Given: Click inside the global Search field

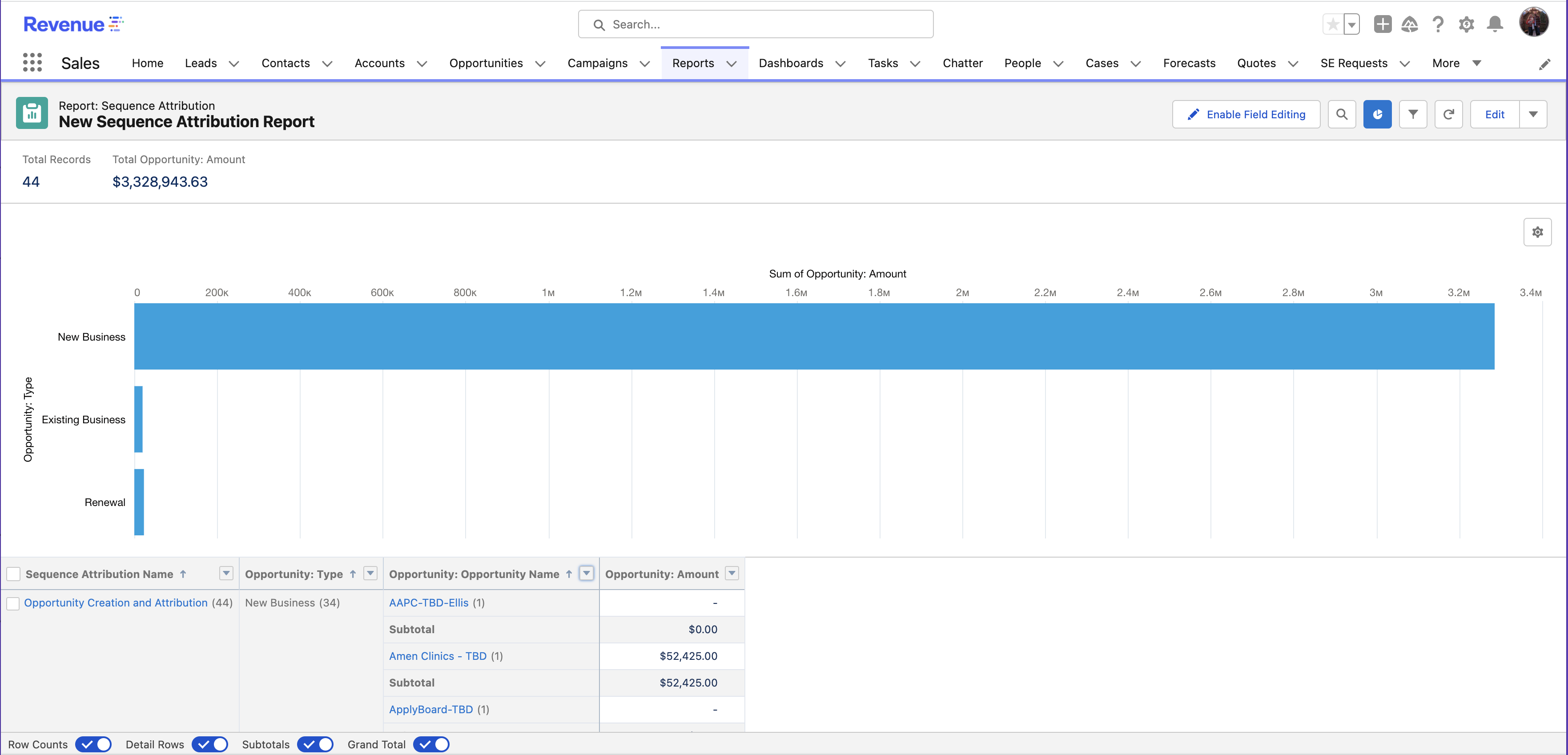Looking at the screenshot, I should click(x=755, y=24).
